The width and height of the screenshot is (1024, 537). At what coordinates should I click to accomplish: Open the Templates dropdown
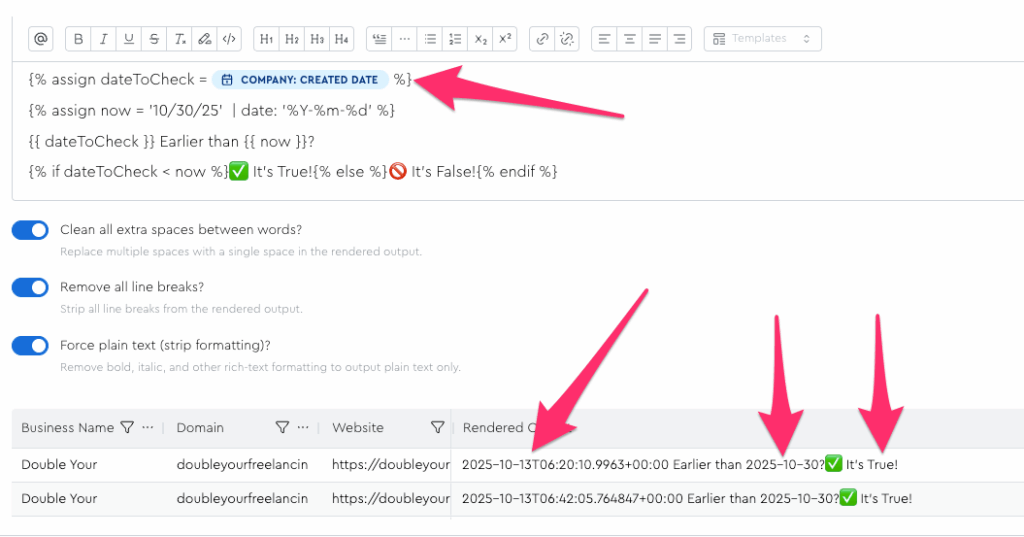click(763, 39)
